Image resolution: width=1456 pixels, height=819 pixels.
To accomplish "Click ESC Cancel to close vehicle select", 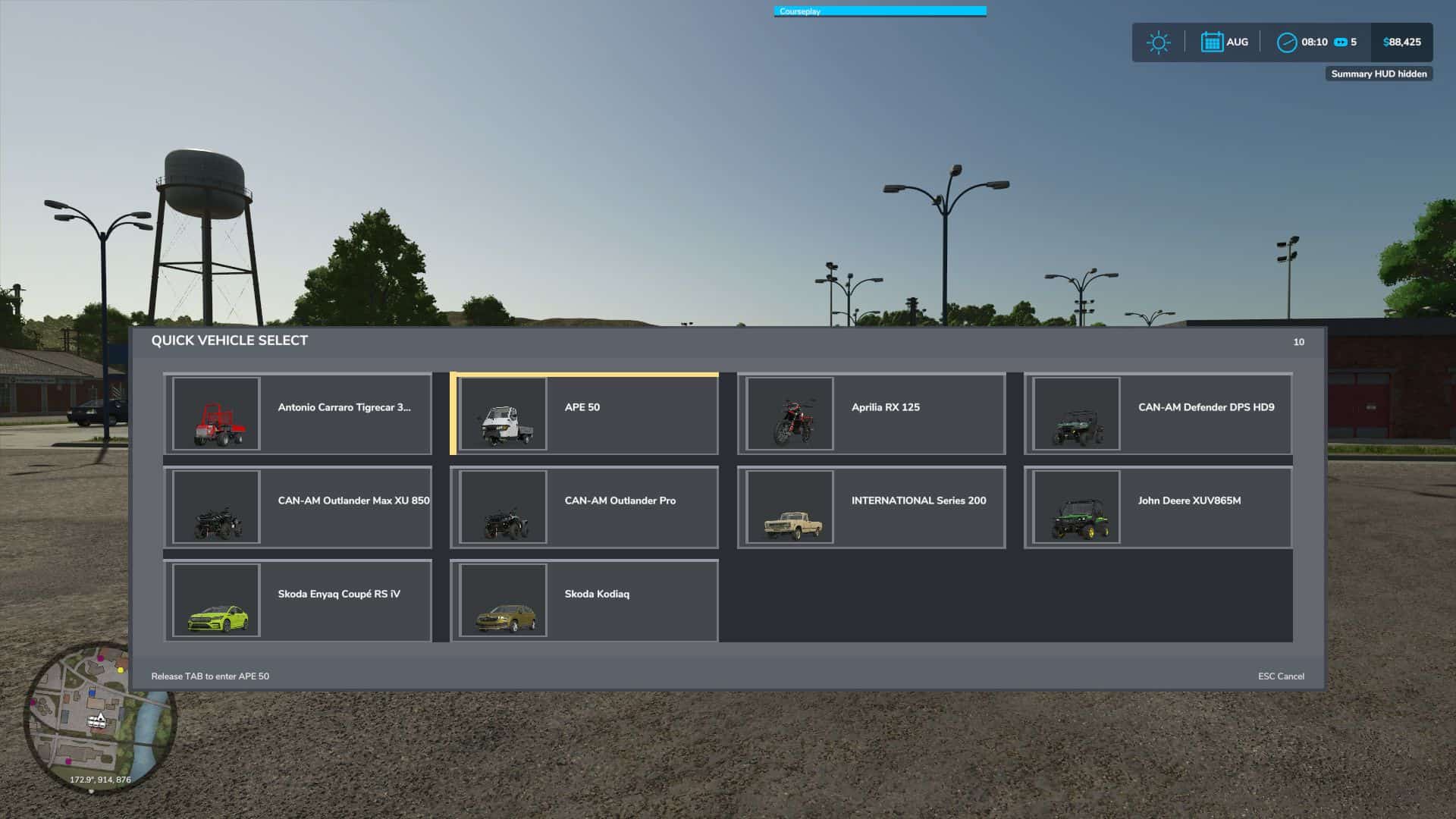I will click(x=1281, y=676).
